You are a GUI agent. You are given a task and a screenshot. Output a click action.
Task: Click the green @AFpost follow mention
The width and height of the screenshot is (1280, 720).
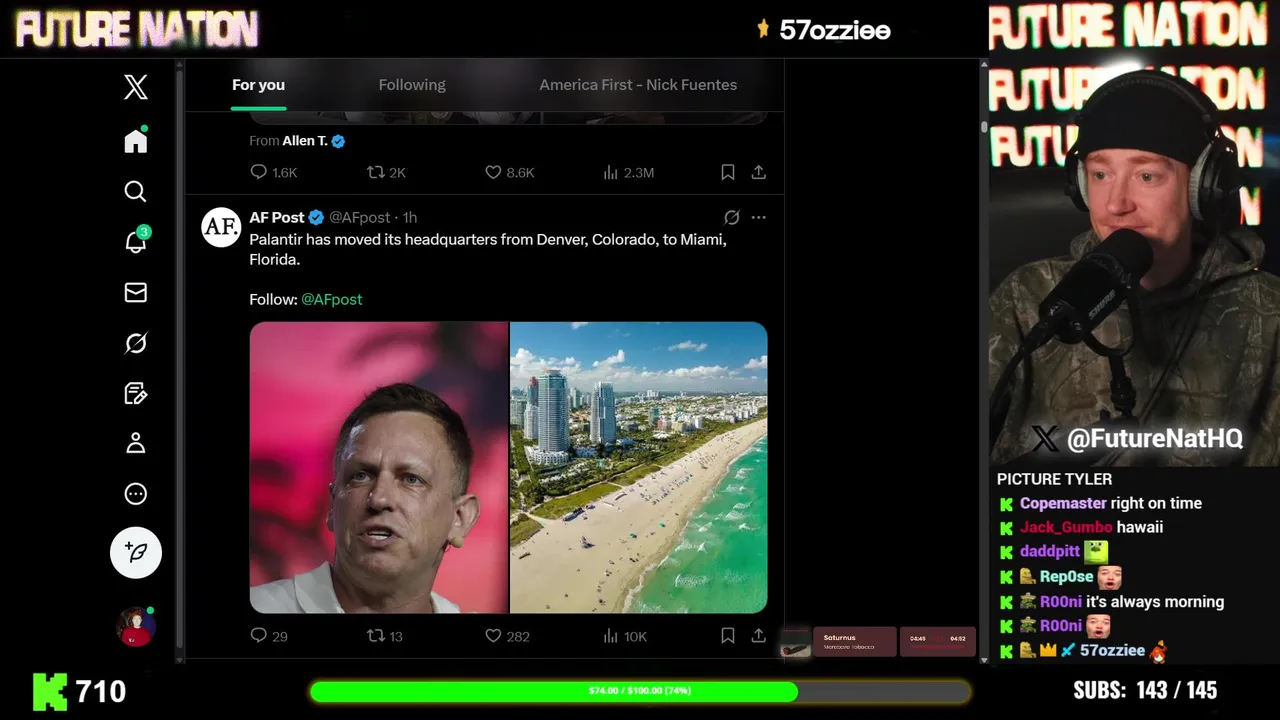click(x=332, y=299)
